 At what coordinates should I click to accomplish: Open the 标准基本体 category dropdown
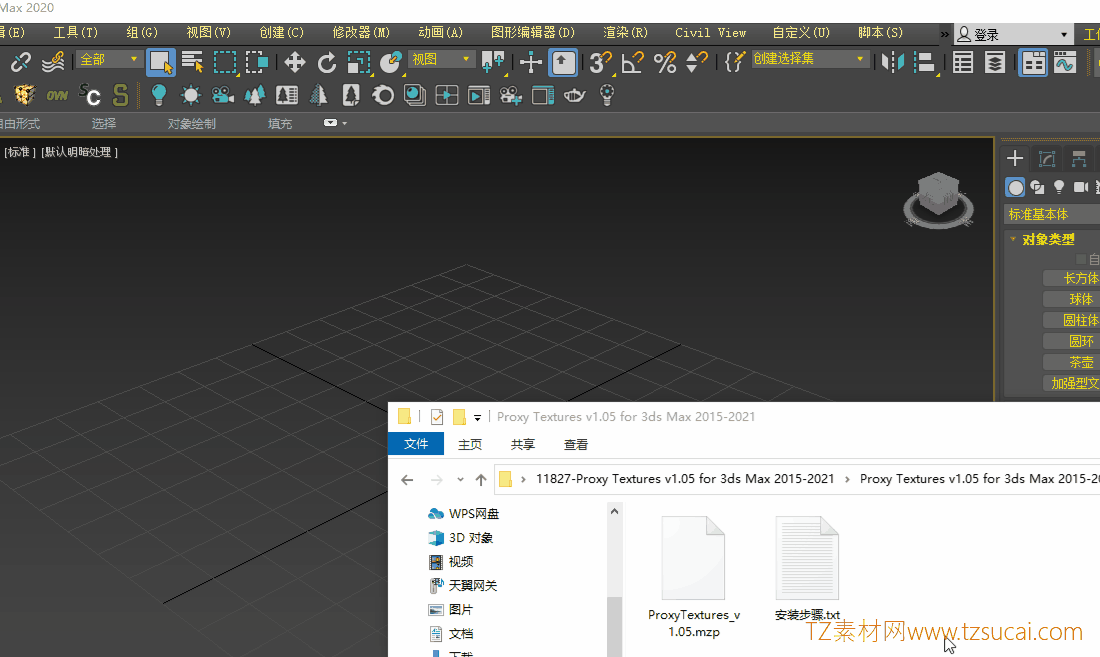[x=1052, y=214]
